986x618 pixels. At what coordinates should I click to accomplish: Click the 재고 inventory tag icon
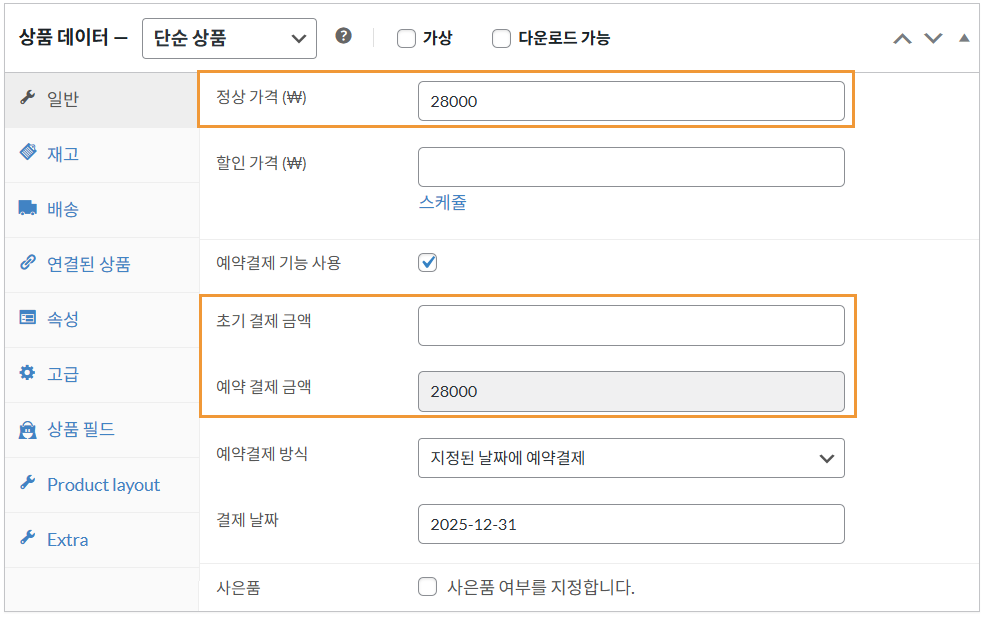pos(27,153)
